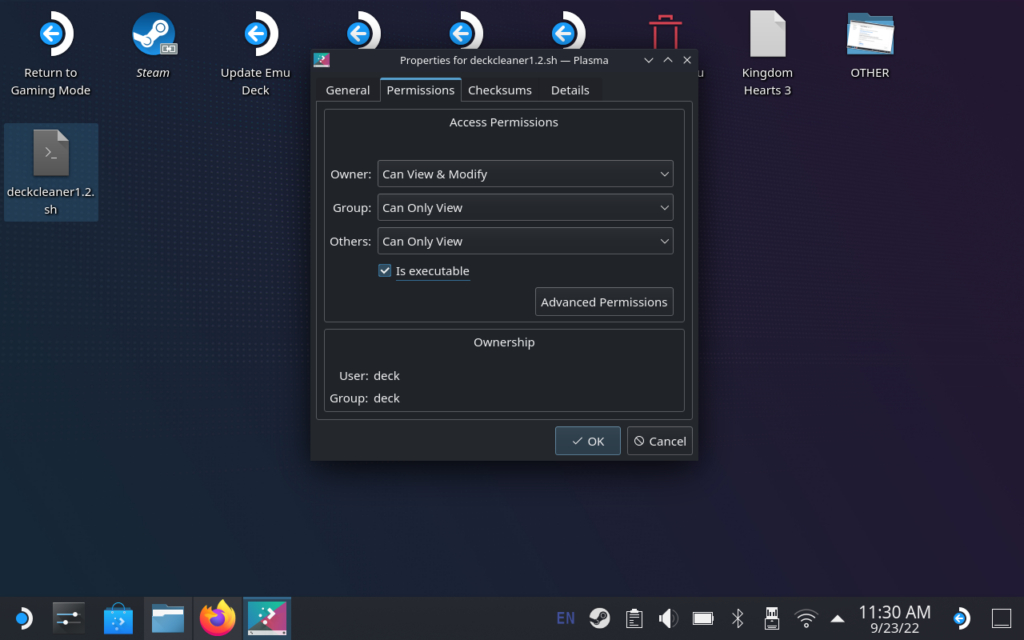
Task: Expand hidden system tray icons arrow
Action: 837,618
